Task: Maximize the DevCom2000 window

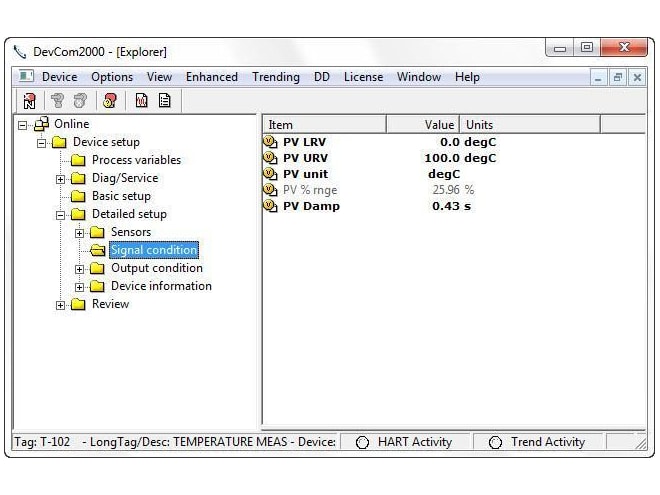Action: coord(586,47)
